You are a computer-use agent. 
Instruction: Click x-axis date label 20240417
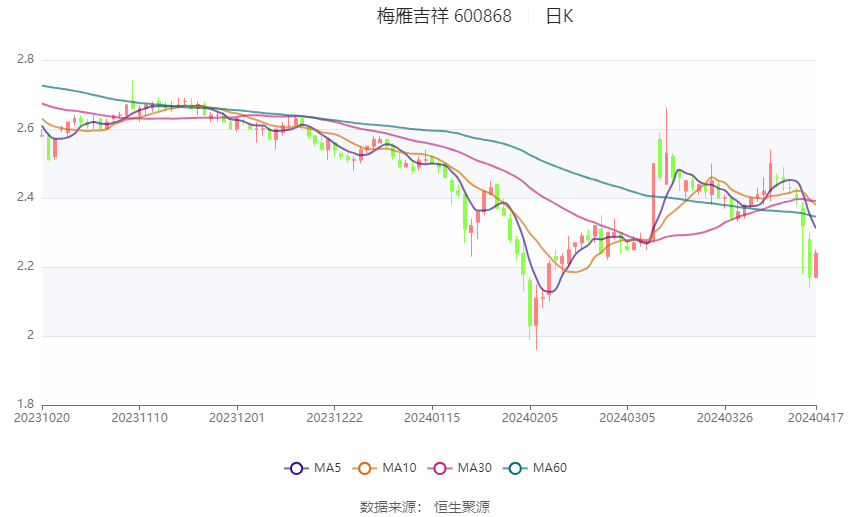click(x=816, y=418)
